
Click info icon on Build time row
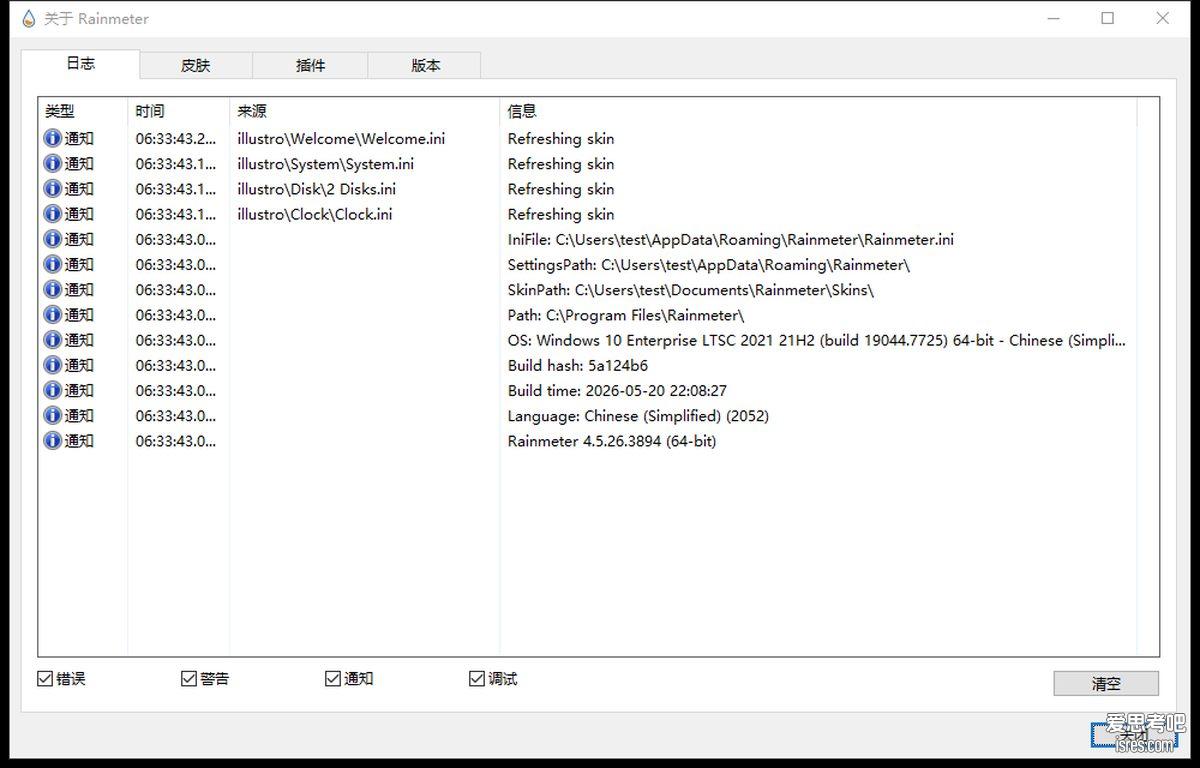click(53, 390)
